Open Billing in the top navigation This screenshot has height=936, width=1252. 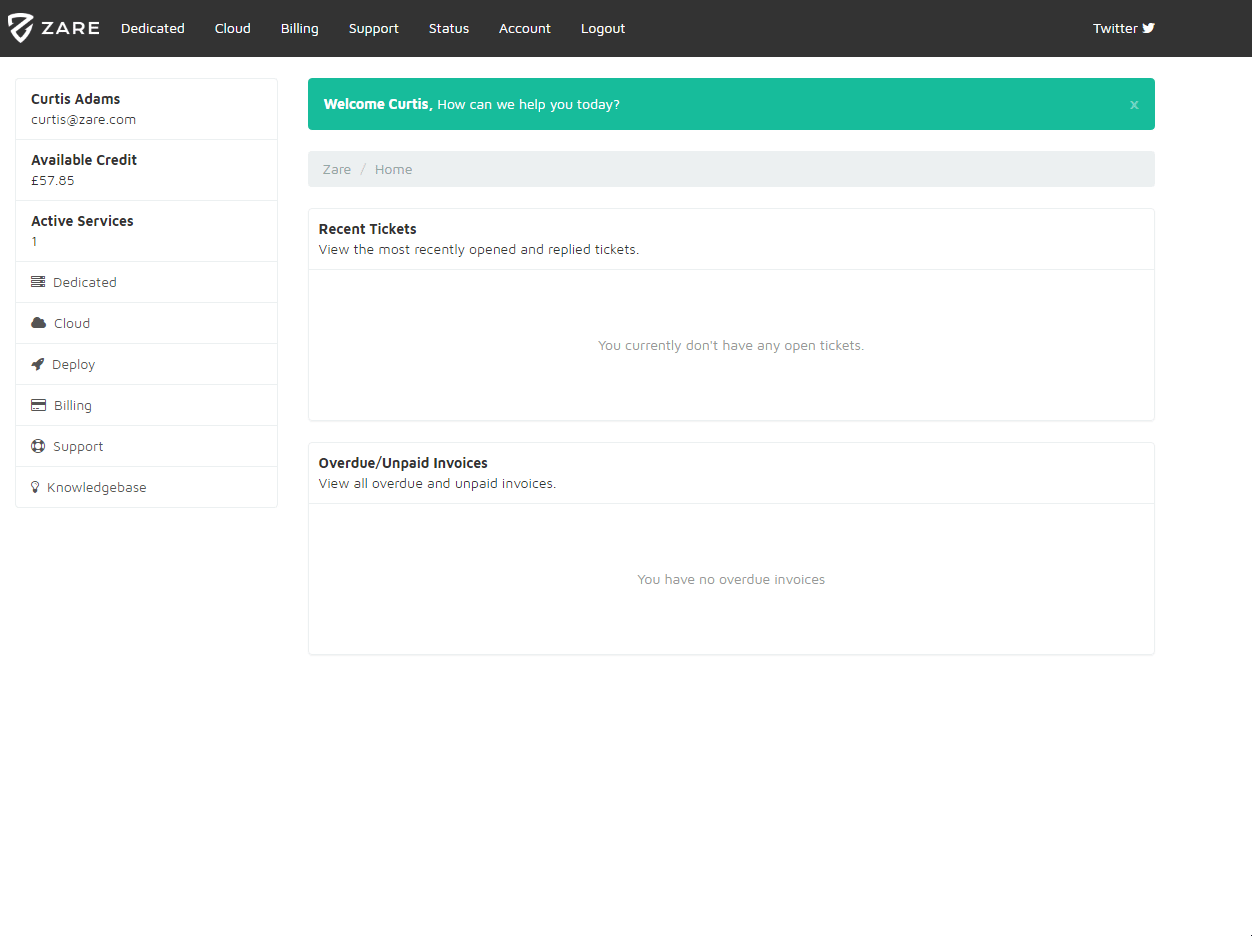click(x=300, y=28)
